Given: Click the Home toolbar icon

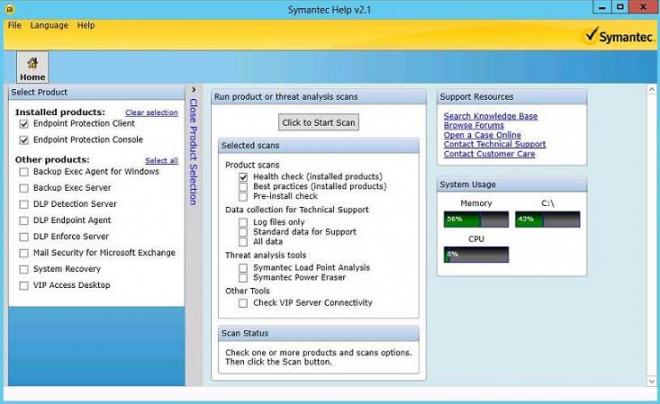Looking at the screenshot, I should [x=32, y=67].
